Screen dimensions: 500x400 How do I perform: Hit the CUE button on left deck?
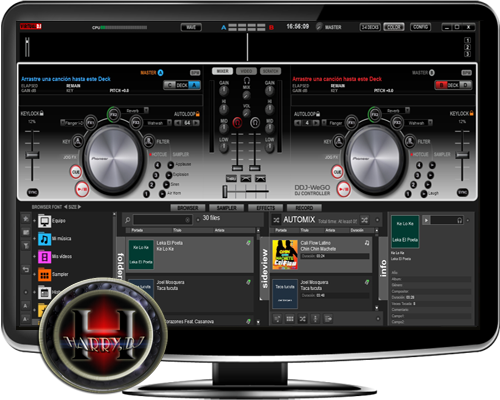pyautogui.click(x=76, y=172)
